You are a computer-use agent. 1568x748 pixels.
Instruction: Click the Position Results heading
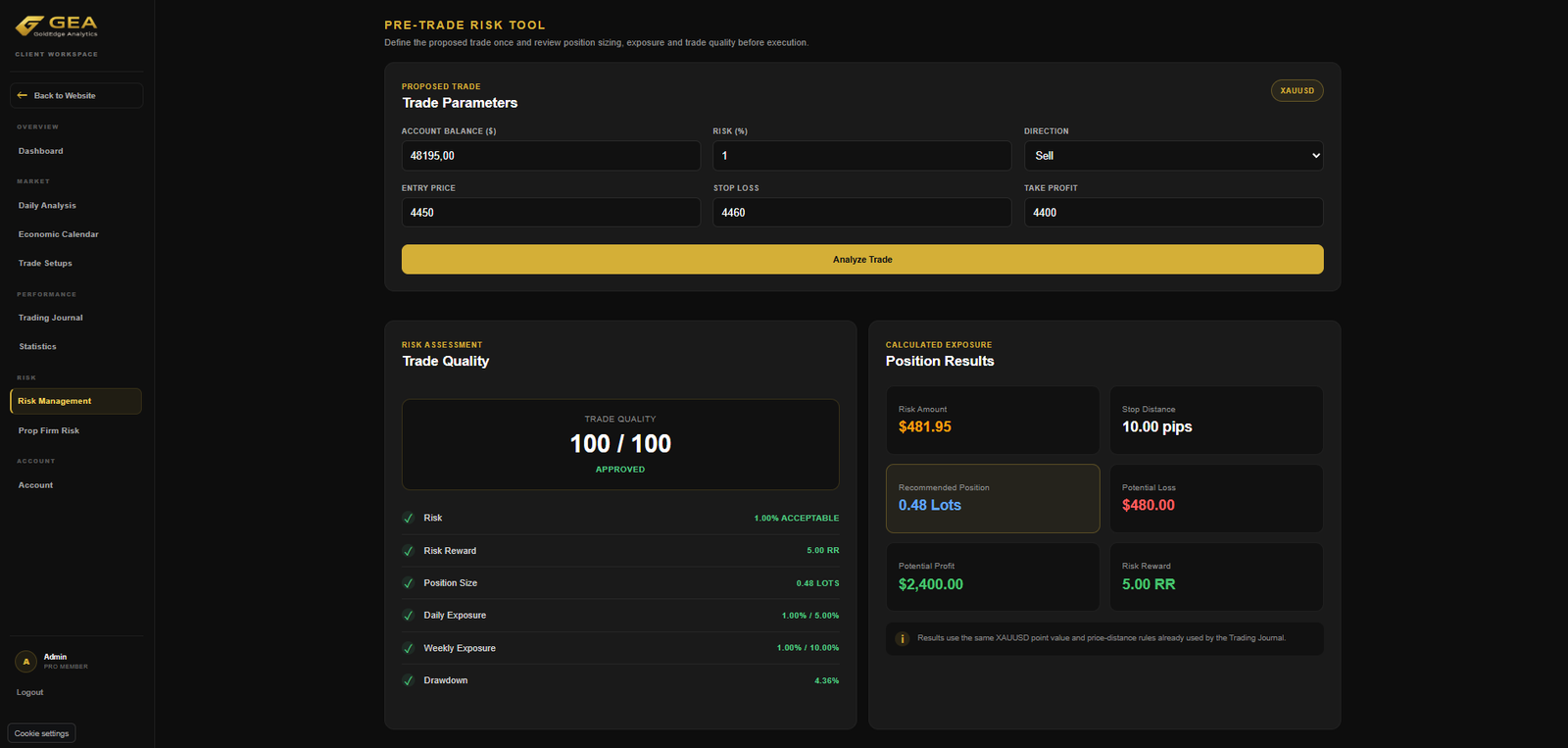click(x=940, y=361)
